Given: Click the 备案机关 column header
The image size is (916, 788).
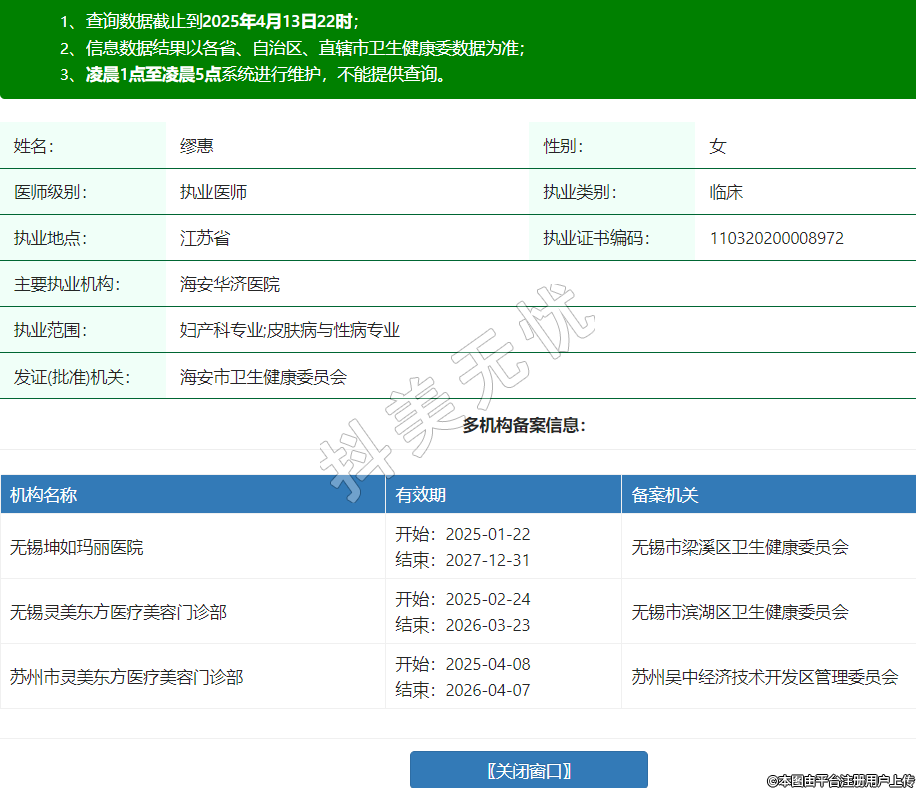Looking at the screenshot, I should 665,495.
